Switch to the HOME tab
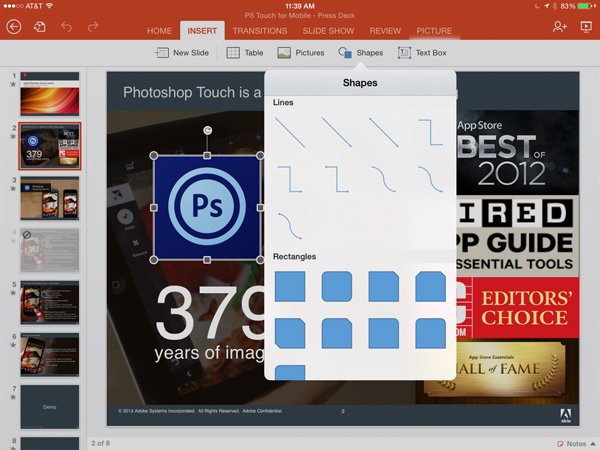Screen dimensions: 600x450 coord(159,31)
